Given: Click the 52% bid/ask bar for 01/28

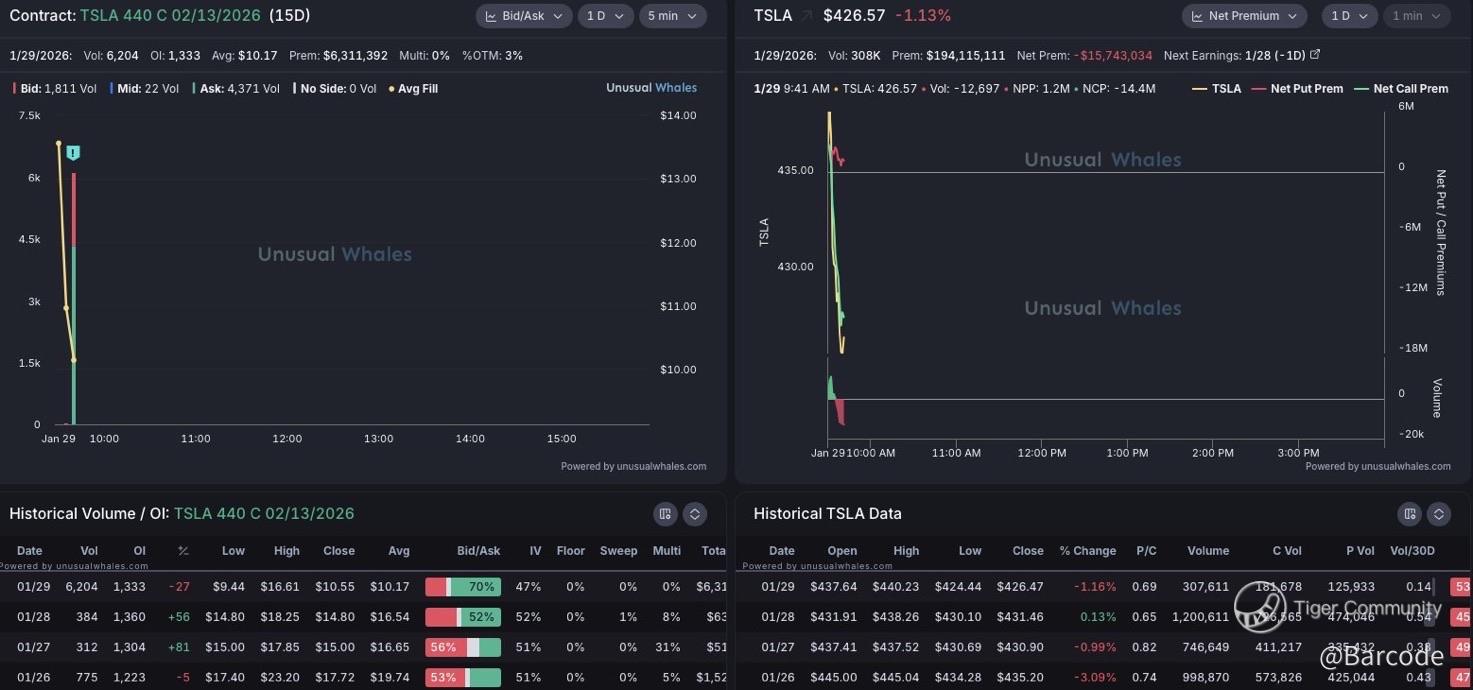Looking at the screenshot, I should [x=463, y=617].
